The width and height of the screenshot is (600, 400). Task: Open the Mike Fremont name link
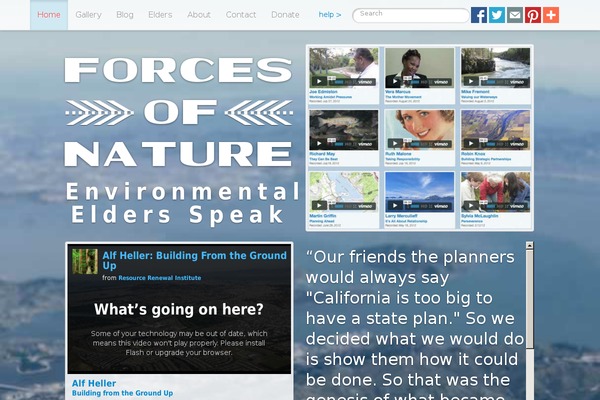tap(475, 92)
